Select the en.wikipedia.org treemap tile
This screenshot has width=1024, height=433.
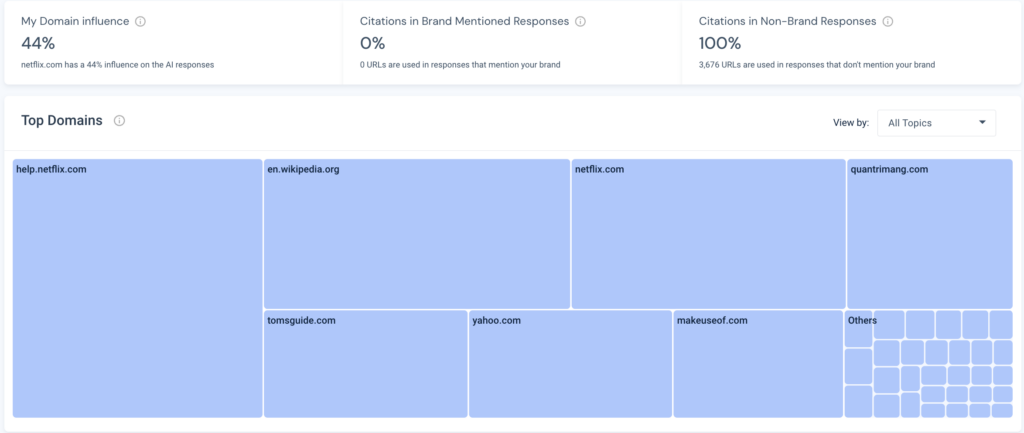(416, 234)
